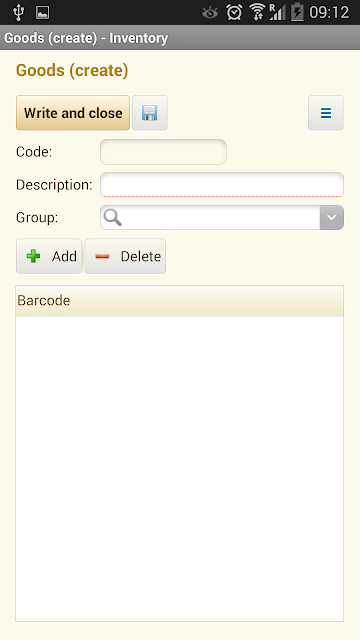
Task: Click the Add button label
Action: pyautogui.click(x=64, y=256)
